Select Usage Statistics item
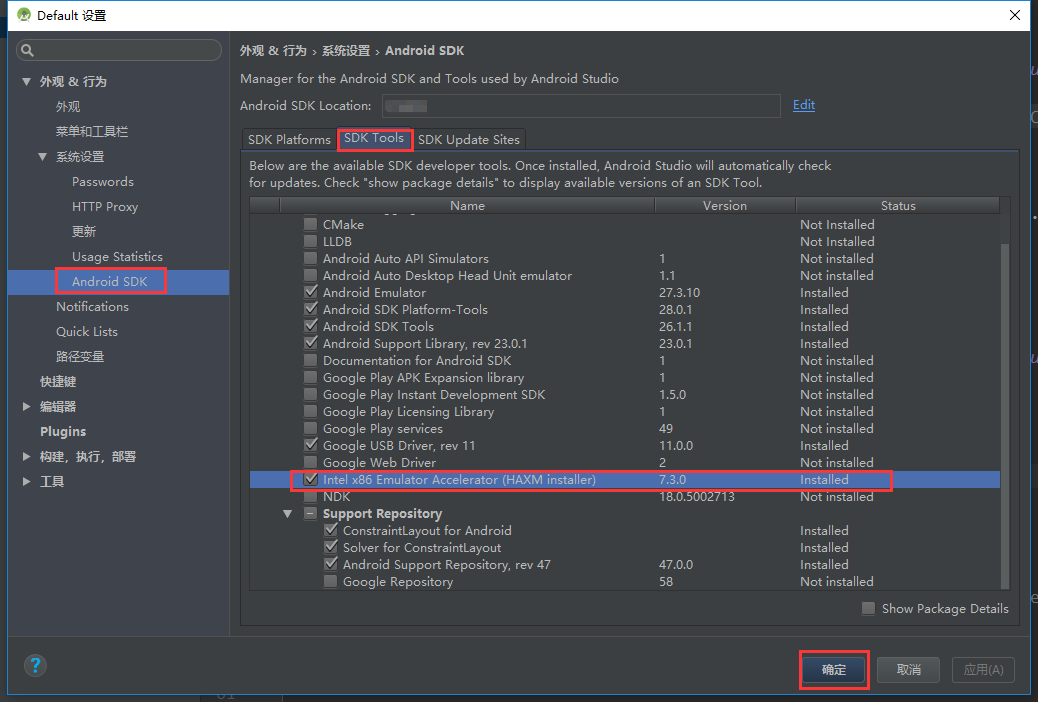Viewport: 1038px width, 702px height. [117, 256]
